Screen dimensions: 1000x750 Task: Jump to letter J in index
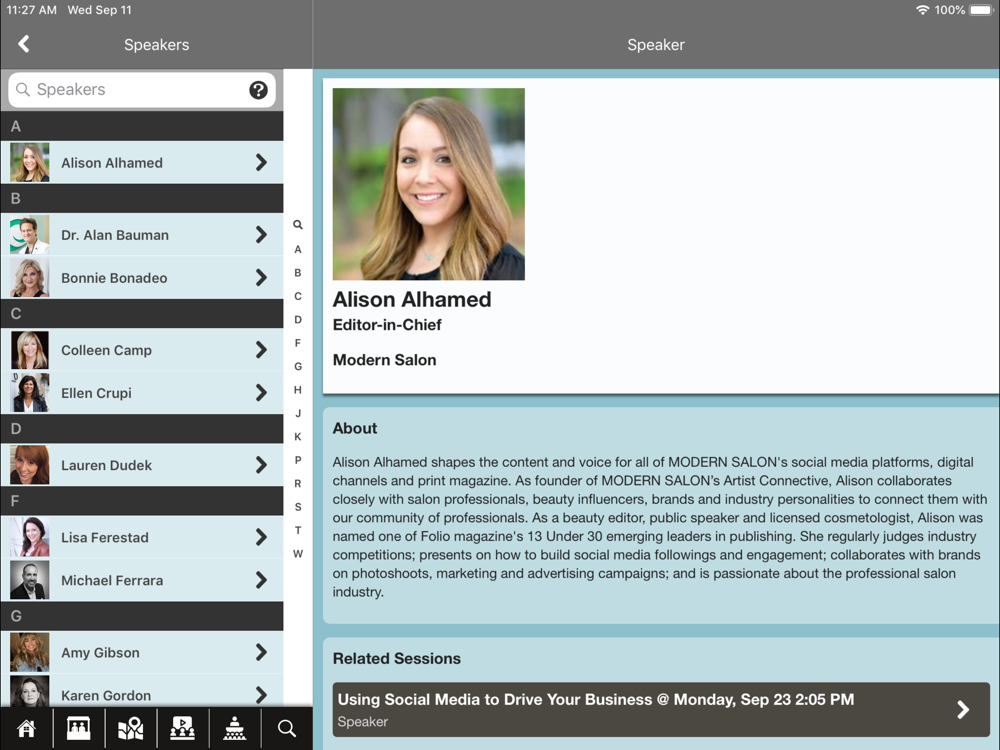pyautogui.click(x=298, y=413)
